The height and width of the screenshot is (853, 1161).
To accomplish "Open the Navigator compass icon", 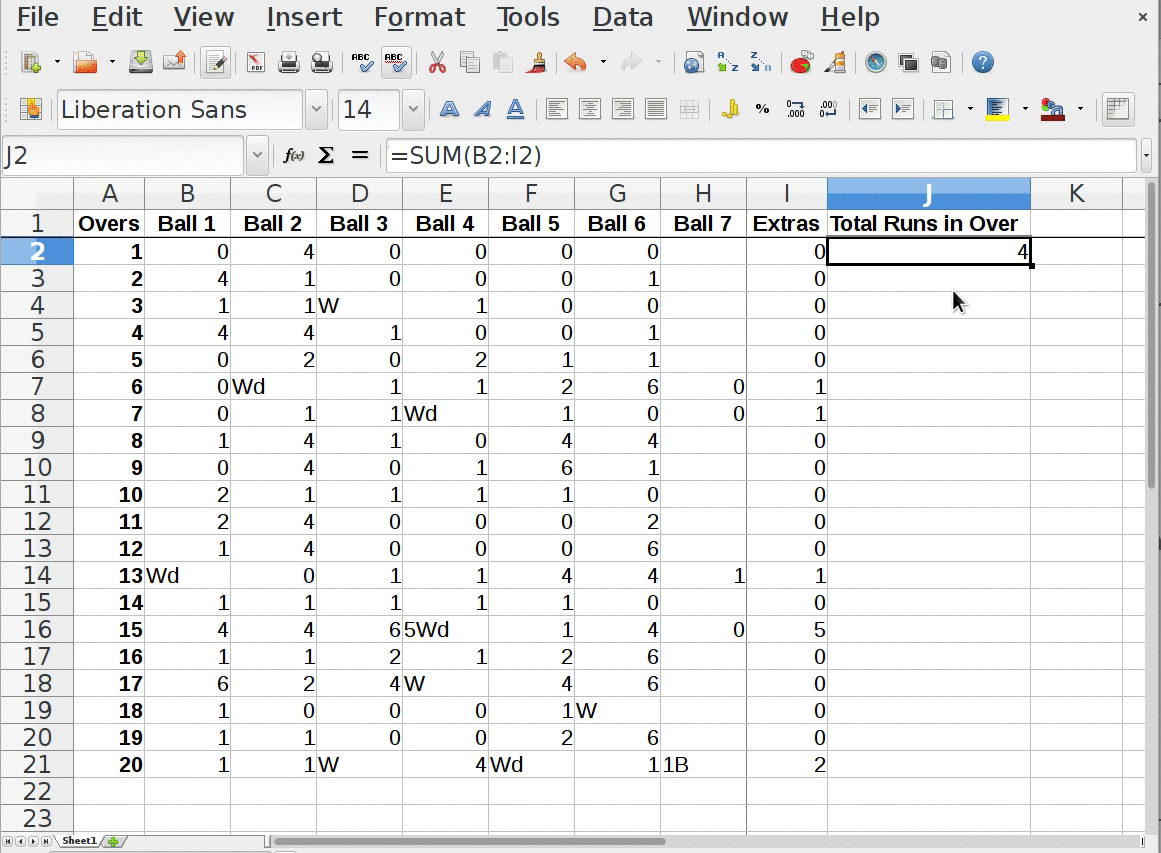I will tap(876, 63).
